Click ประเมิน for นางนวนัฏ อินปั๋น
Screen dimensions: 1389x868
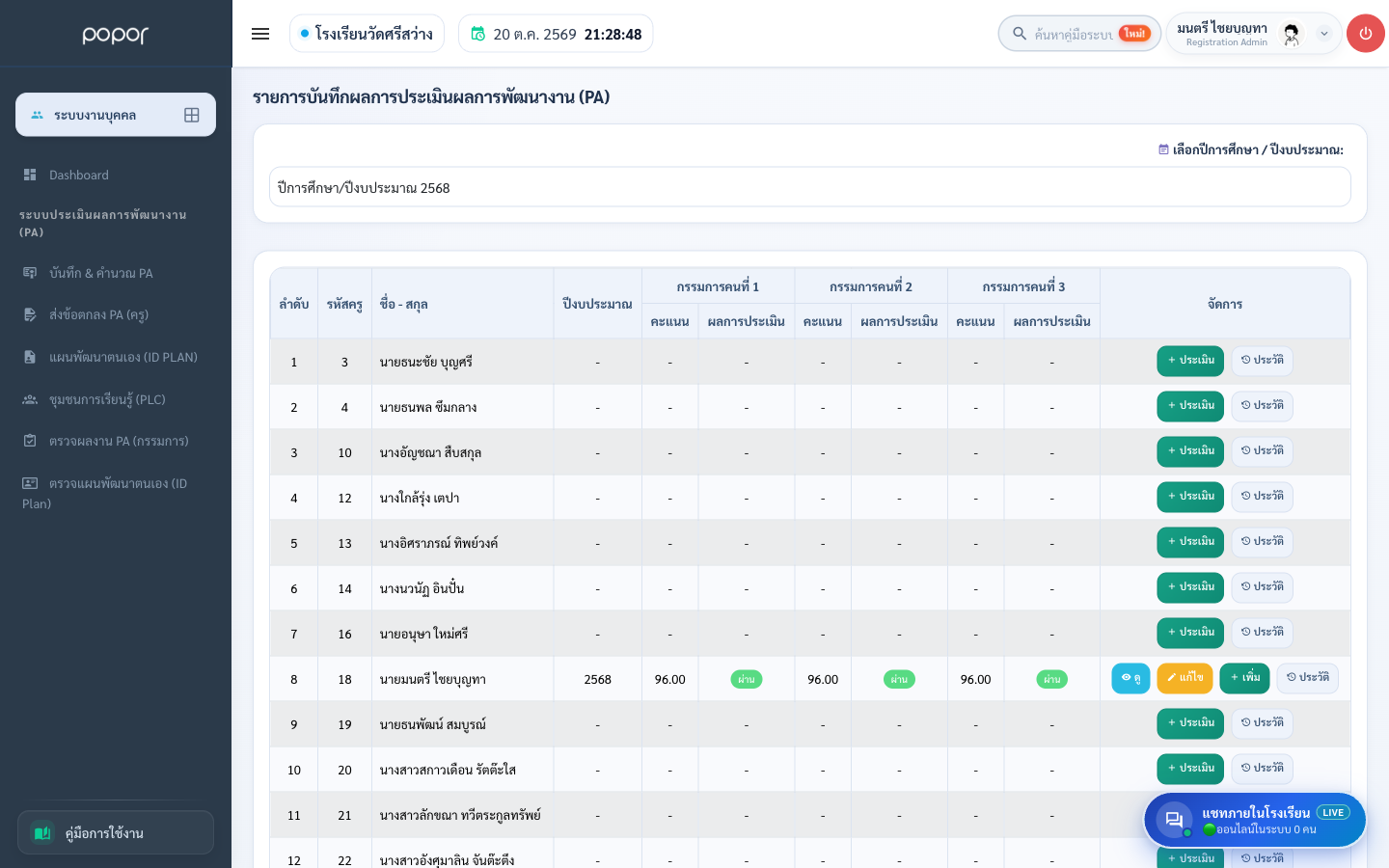[x=1190, y=587]
